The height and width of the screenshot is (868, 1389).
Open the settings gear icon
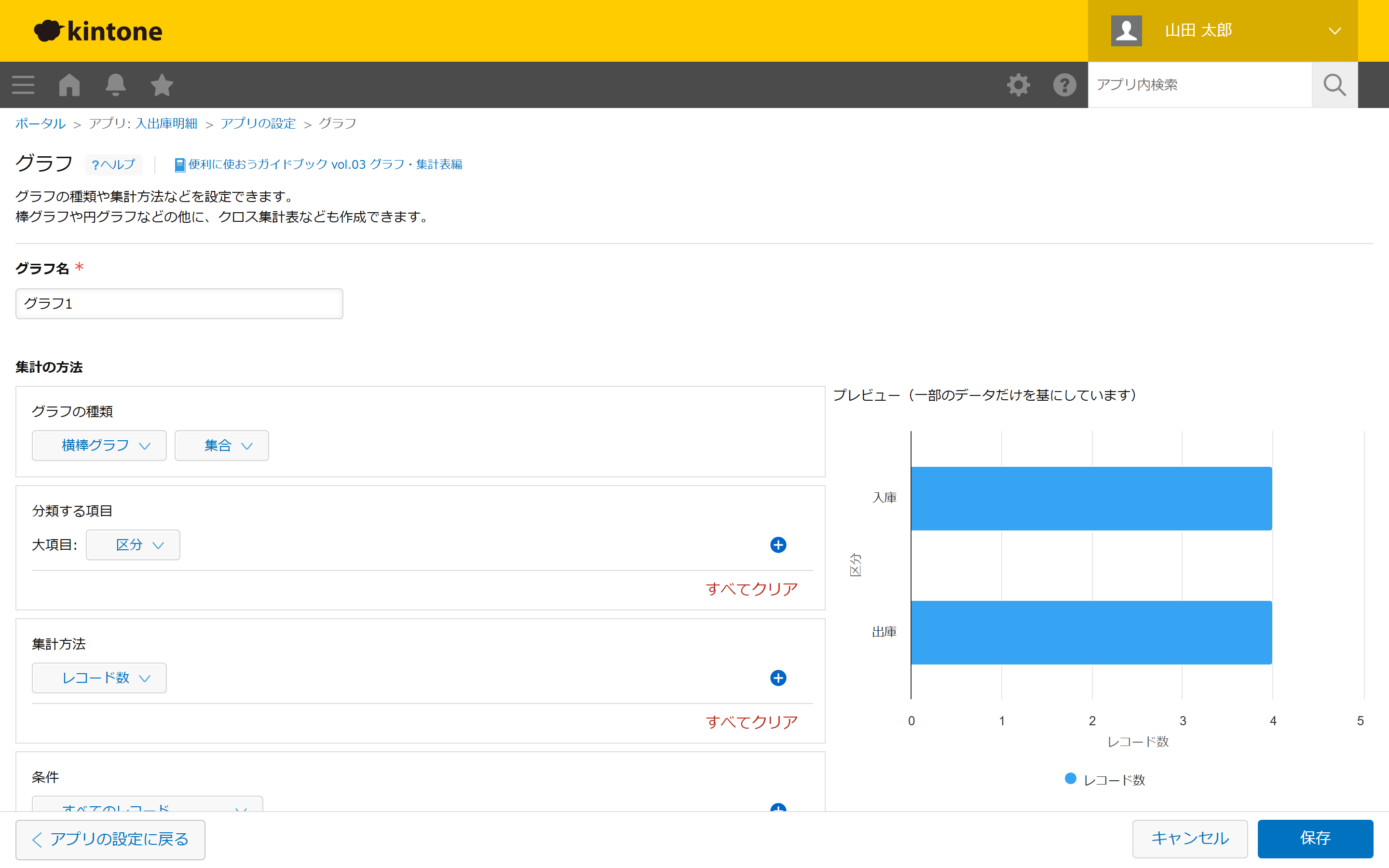click(1018, 85)
